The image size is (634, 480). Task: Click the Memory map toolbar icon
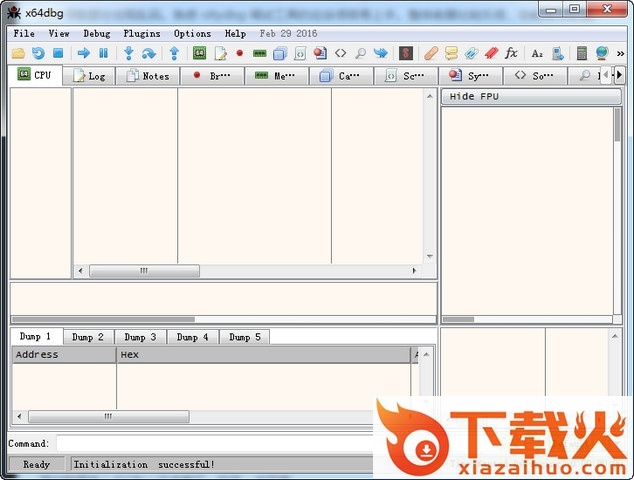(x=260, y=53)
